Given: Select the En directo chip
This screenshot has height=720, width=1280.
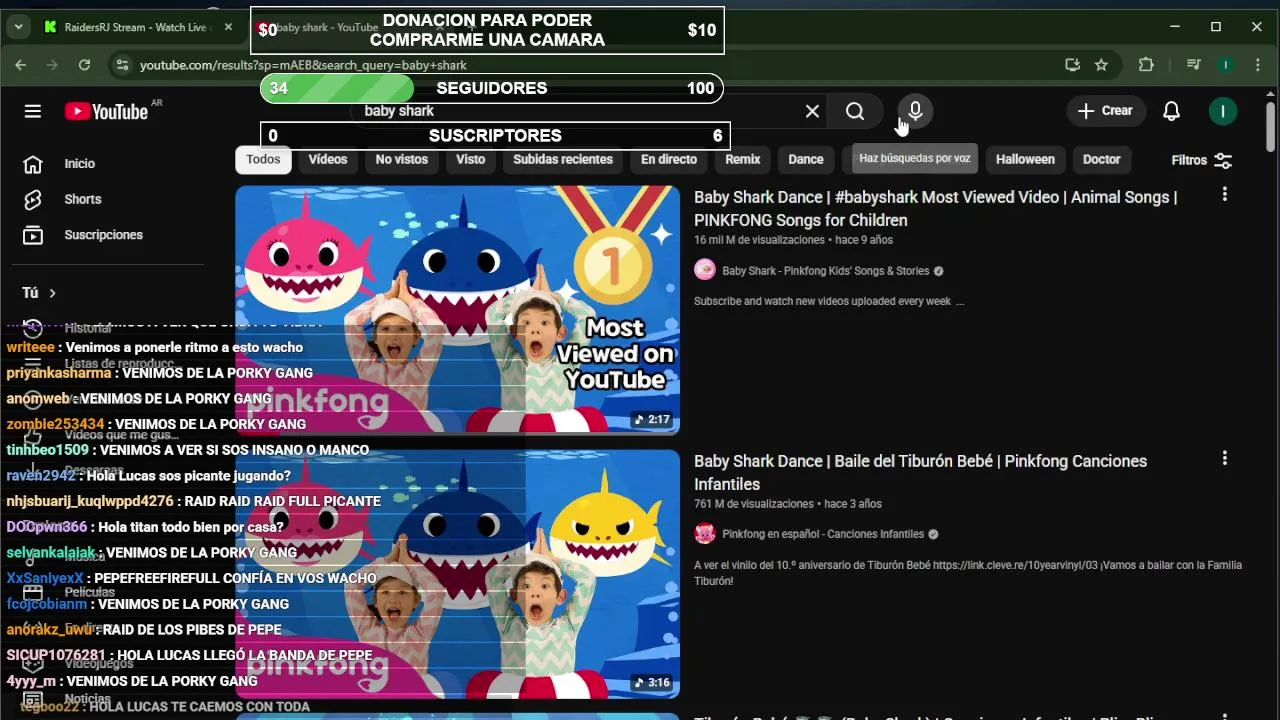Looking at the screenshot, I should [669, 159].
